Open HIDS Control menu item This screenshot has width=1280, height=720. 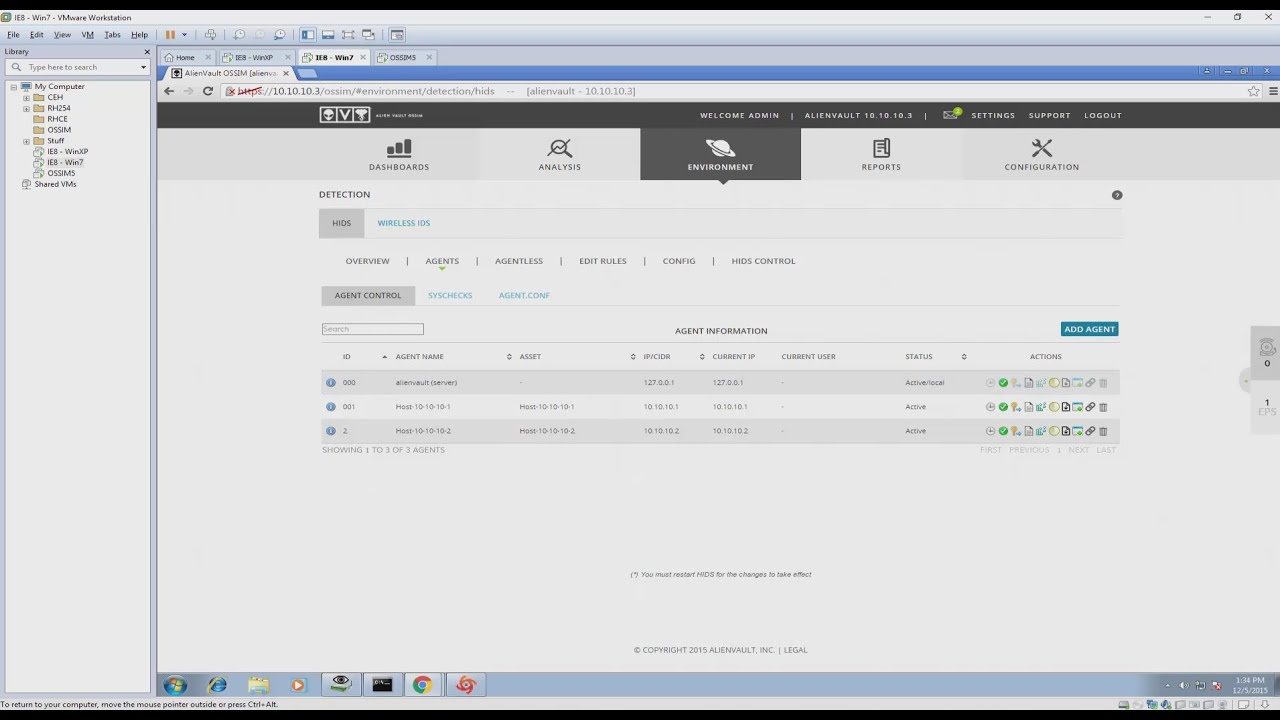pos(763,261)
